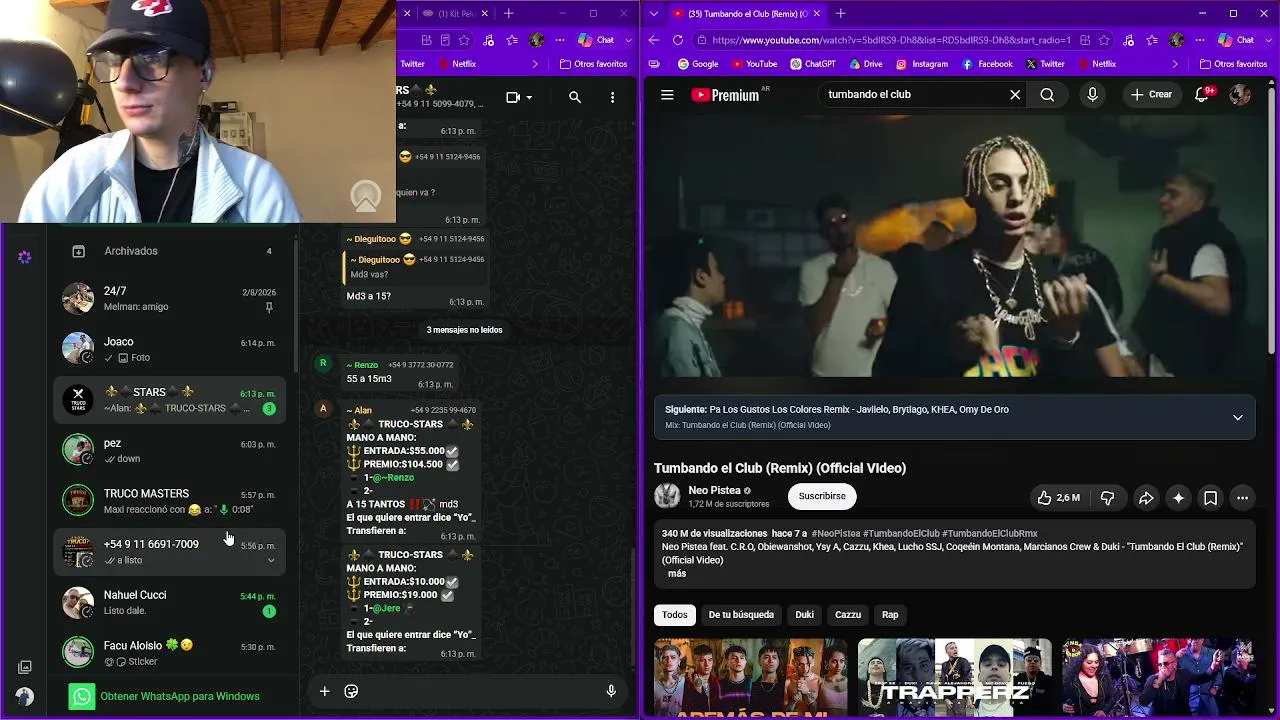The height and width of the screenshot is (720, 1280).
Task: Click the Crear button on YouTube
Action: click(1151, 95)
